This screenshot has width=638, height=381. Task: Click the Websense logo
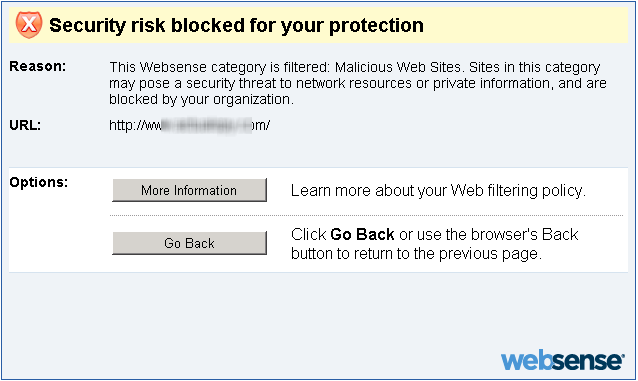(563, 360)
